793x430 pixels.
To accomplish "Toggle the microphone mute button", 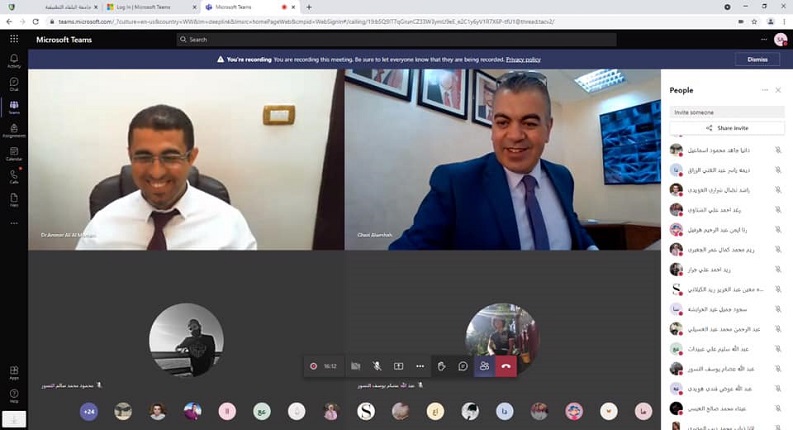I will (377, 366).
